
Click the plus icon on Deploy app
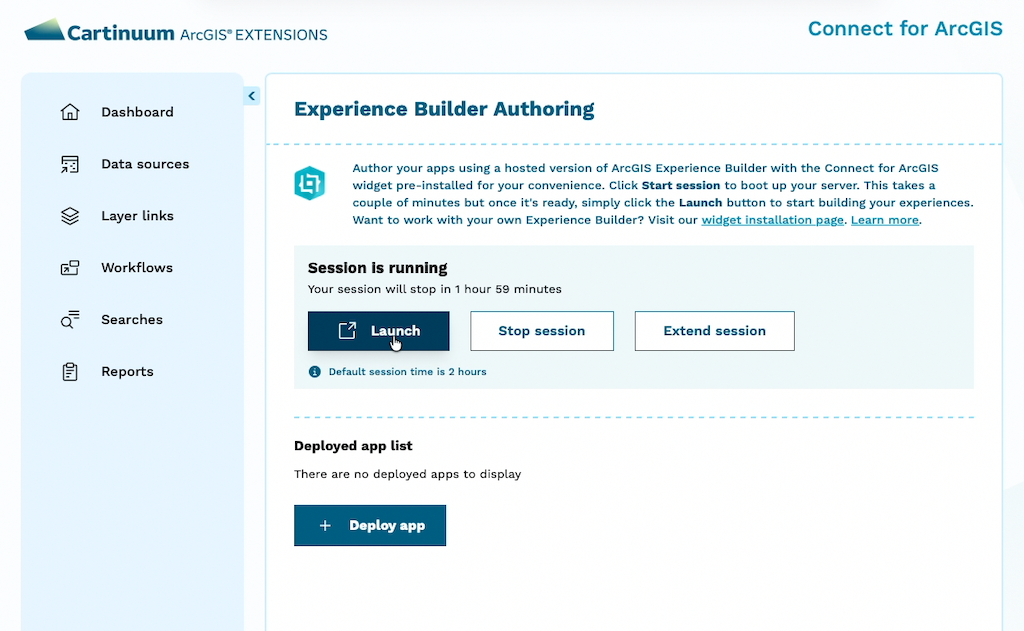pos(324,525)
